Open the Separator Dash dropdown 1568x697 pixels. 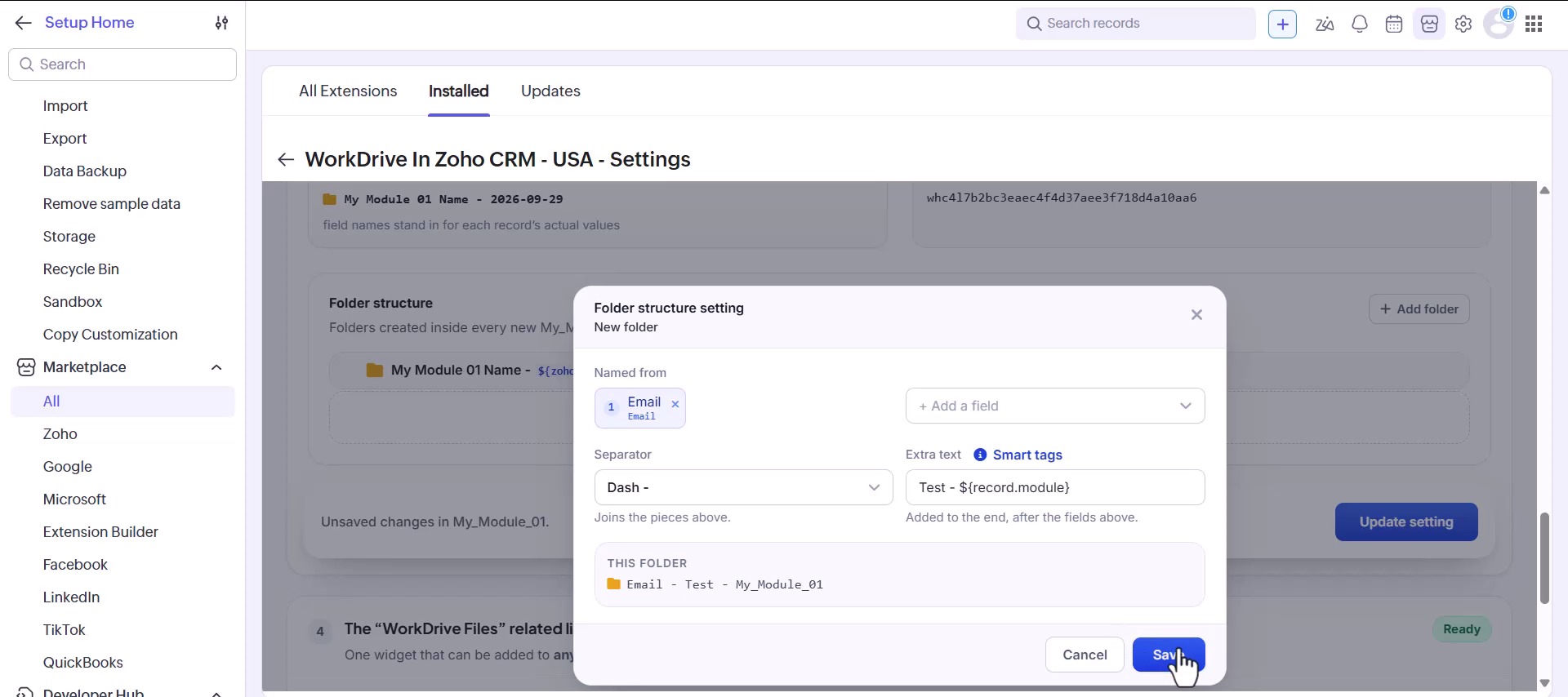(x=743, y=487)
